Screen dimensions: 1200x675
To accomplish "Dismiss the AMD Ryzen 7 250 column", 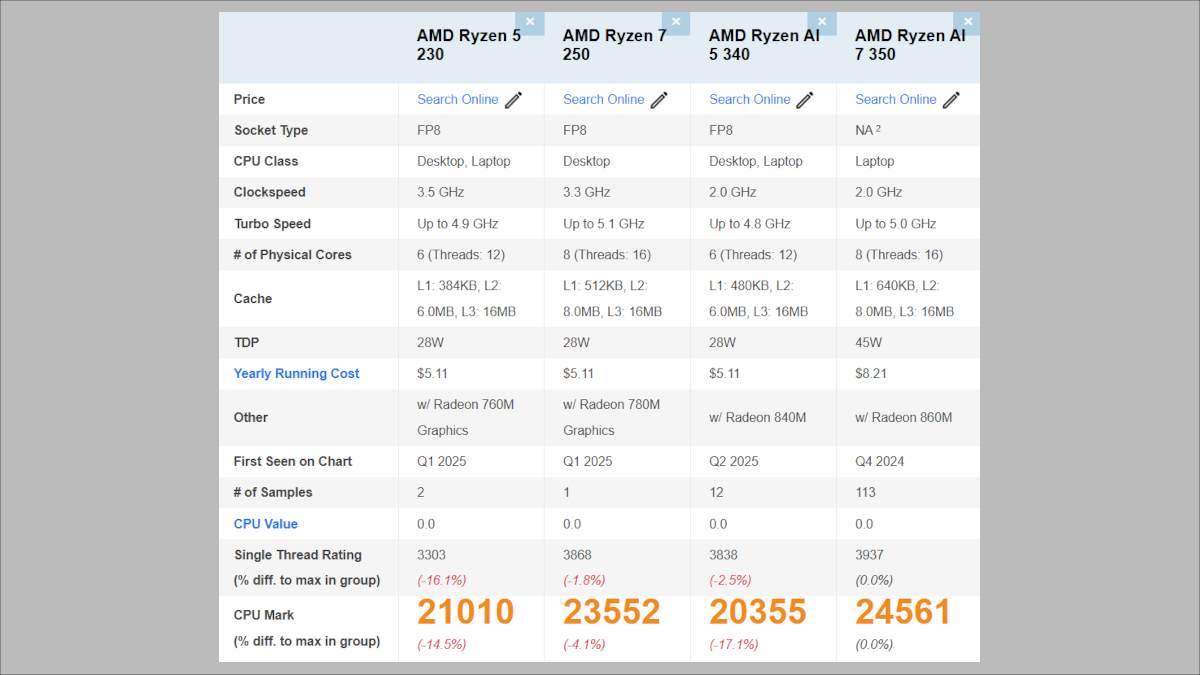I will click(676, 21).
